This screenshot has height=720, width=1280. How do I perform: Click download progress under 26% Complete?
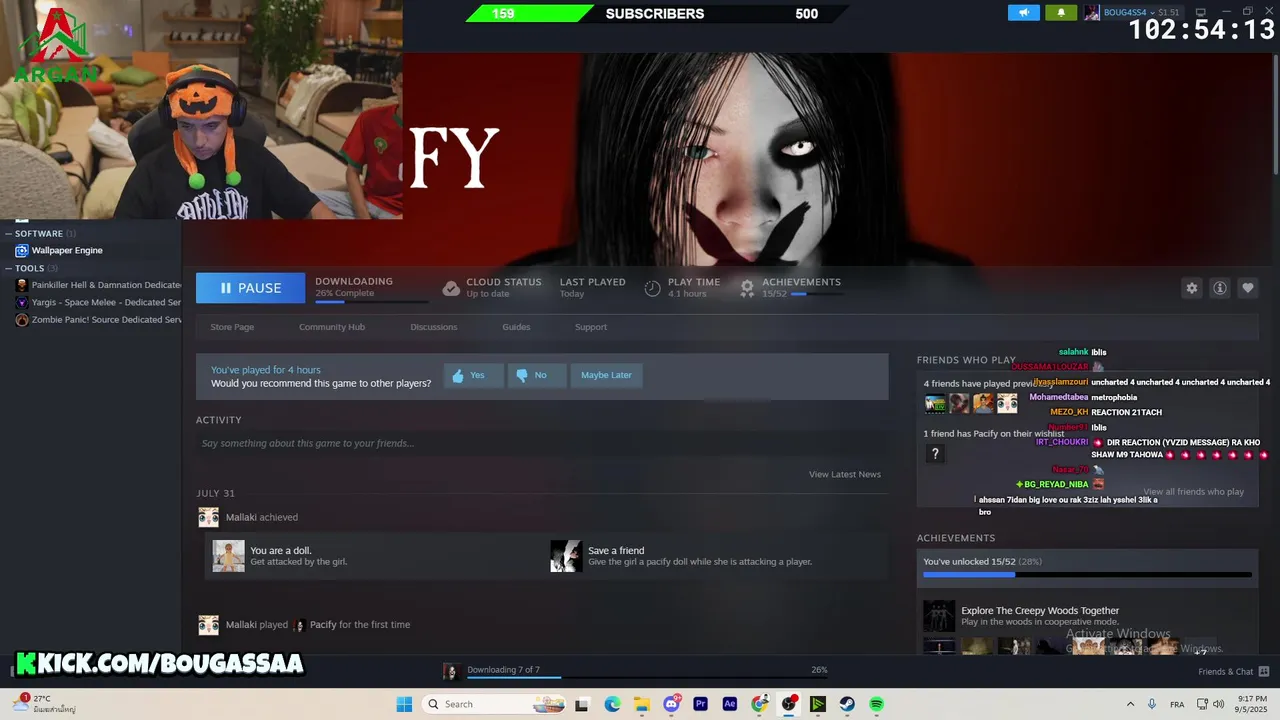point(371,301)
